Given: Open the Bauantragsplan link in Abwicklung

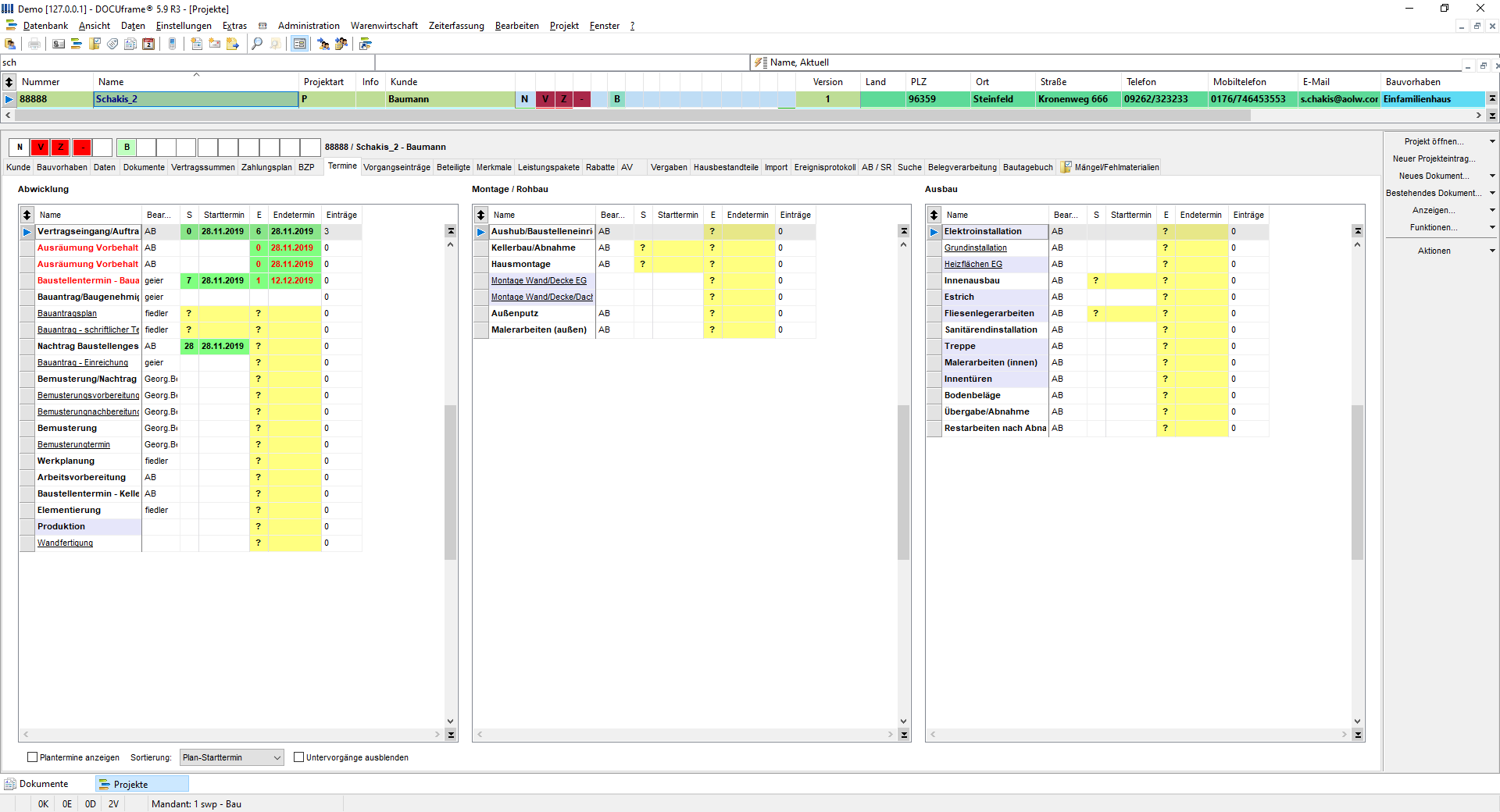Looking at the screenshot, I should (x=67, y=313).
